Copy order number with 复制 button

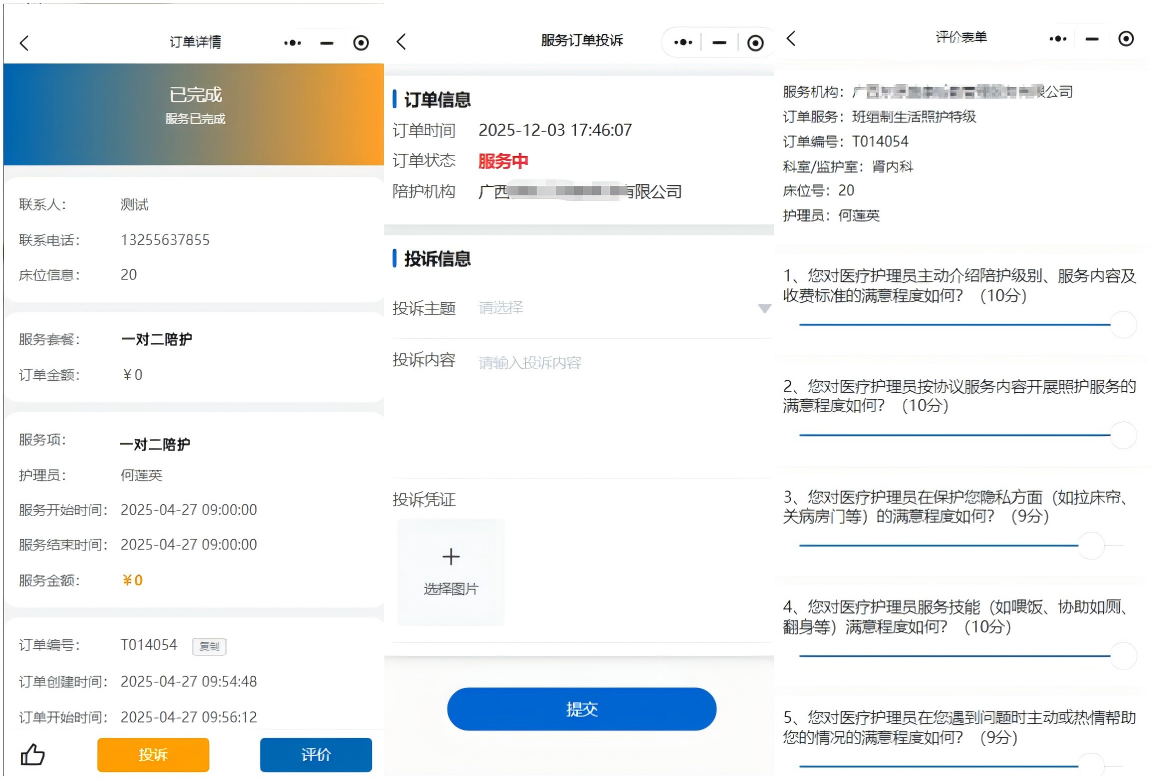[x=209, y=646]
